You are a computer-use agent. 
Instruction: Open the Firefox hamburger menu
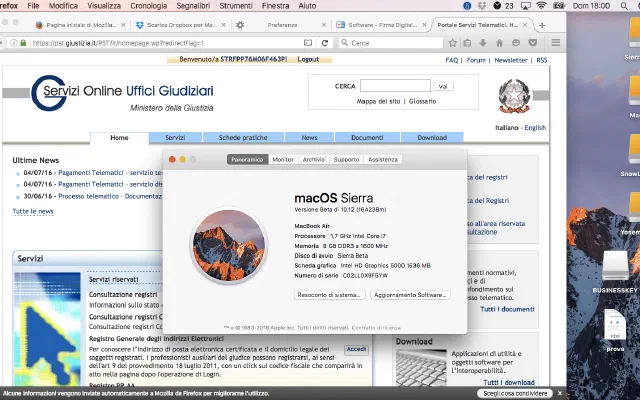556,42
